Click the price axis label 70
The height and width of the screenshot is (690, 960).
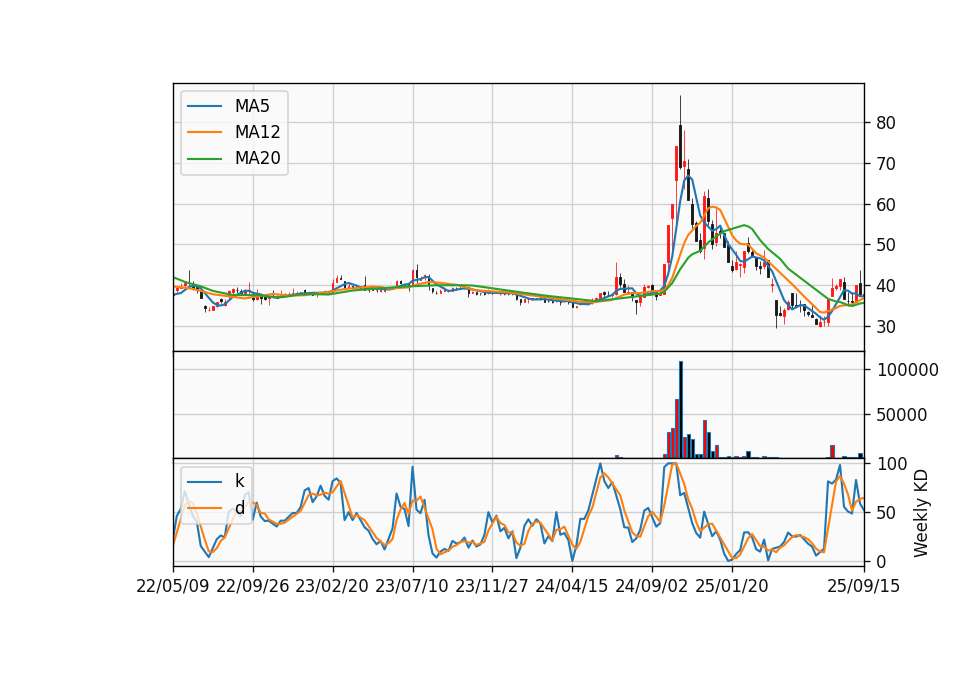point(886,164)
